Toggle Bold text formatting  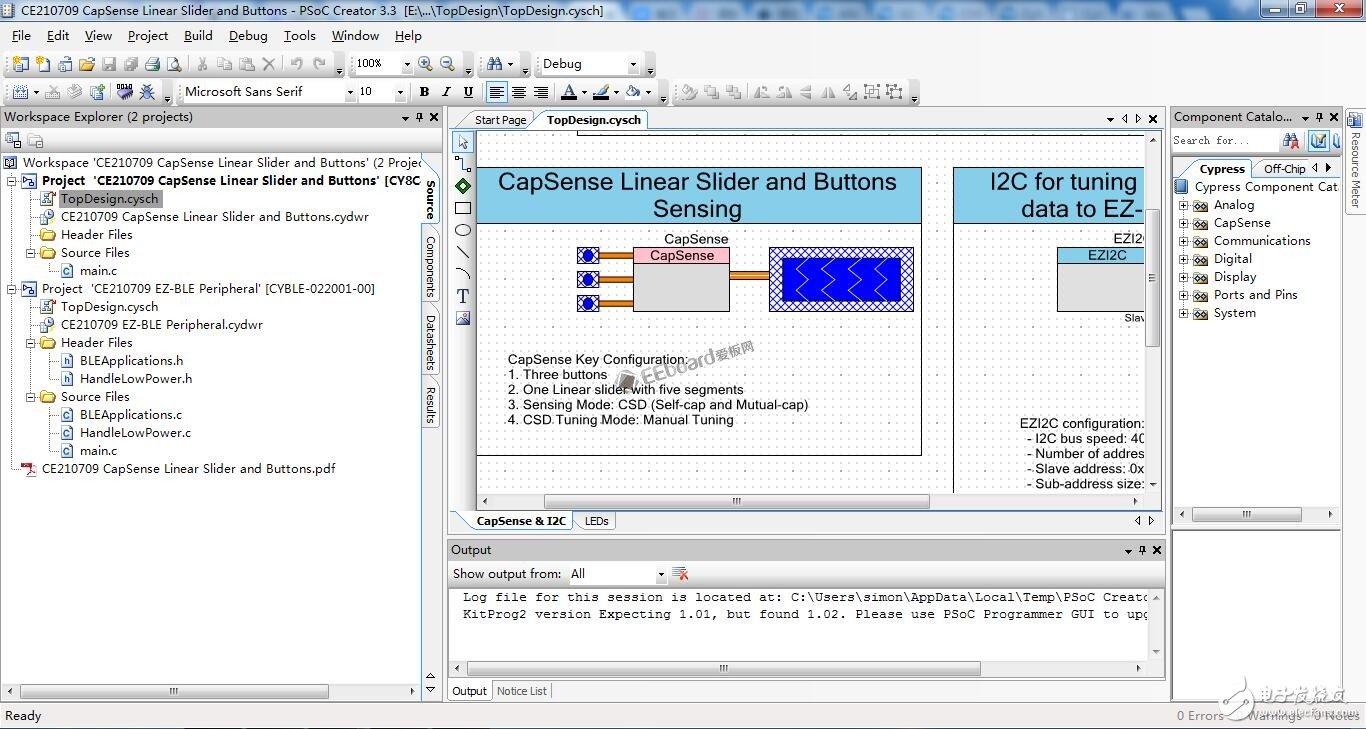pyautogui.click(x=424, y=92)
